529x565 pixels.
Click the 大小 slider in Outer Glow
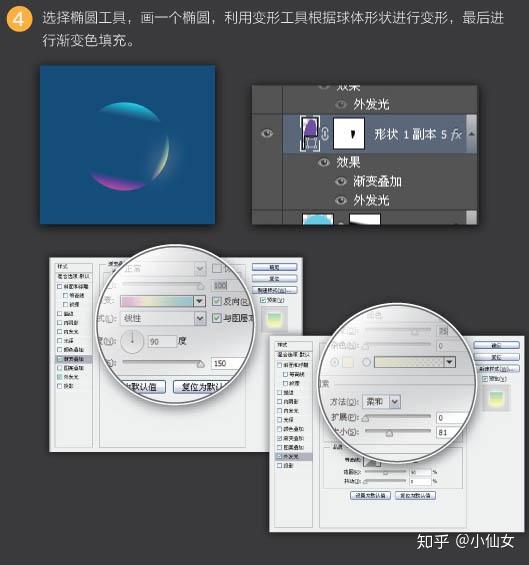pyautogui.click(x=398, y=432)
